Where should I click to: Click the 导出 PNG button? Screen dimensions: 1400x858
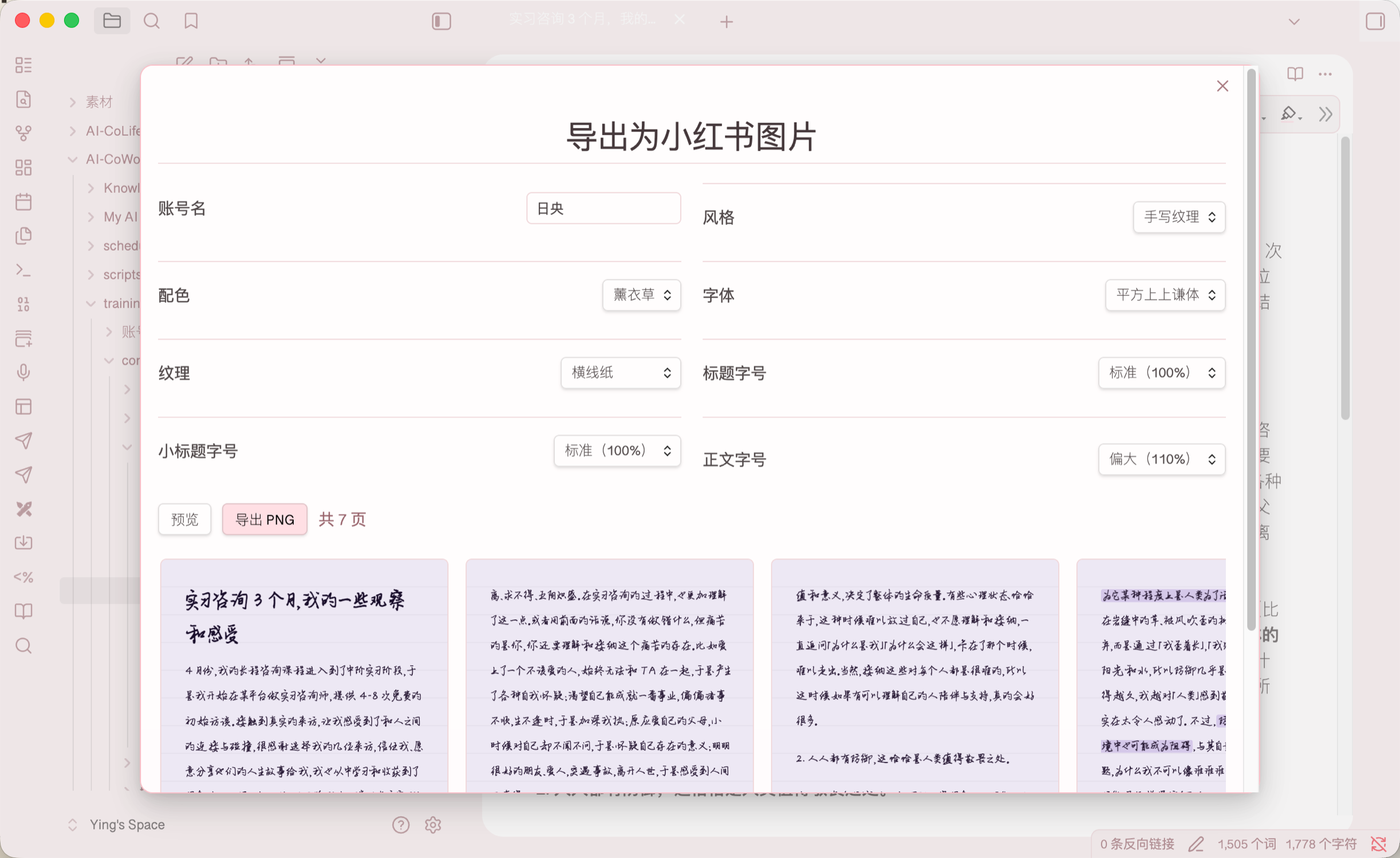pyautogui.click(x=265, y=519)
